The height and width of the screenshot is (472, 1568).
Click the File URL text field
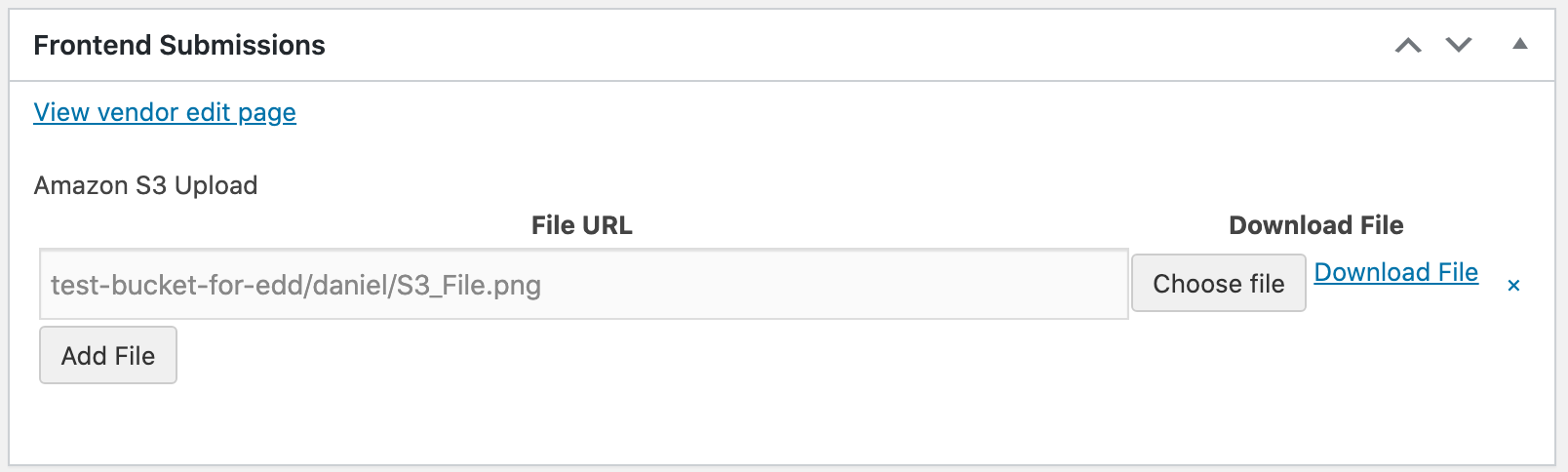click(583, 285)
